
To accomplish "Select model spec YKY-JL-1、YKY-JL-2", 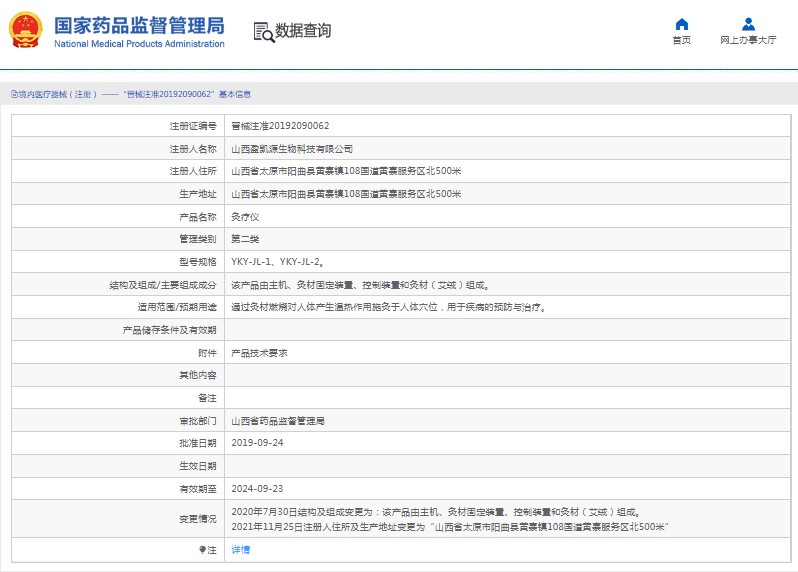I will coord(277,262).
